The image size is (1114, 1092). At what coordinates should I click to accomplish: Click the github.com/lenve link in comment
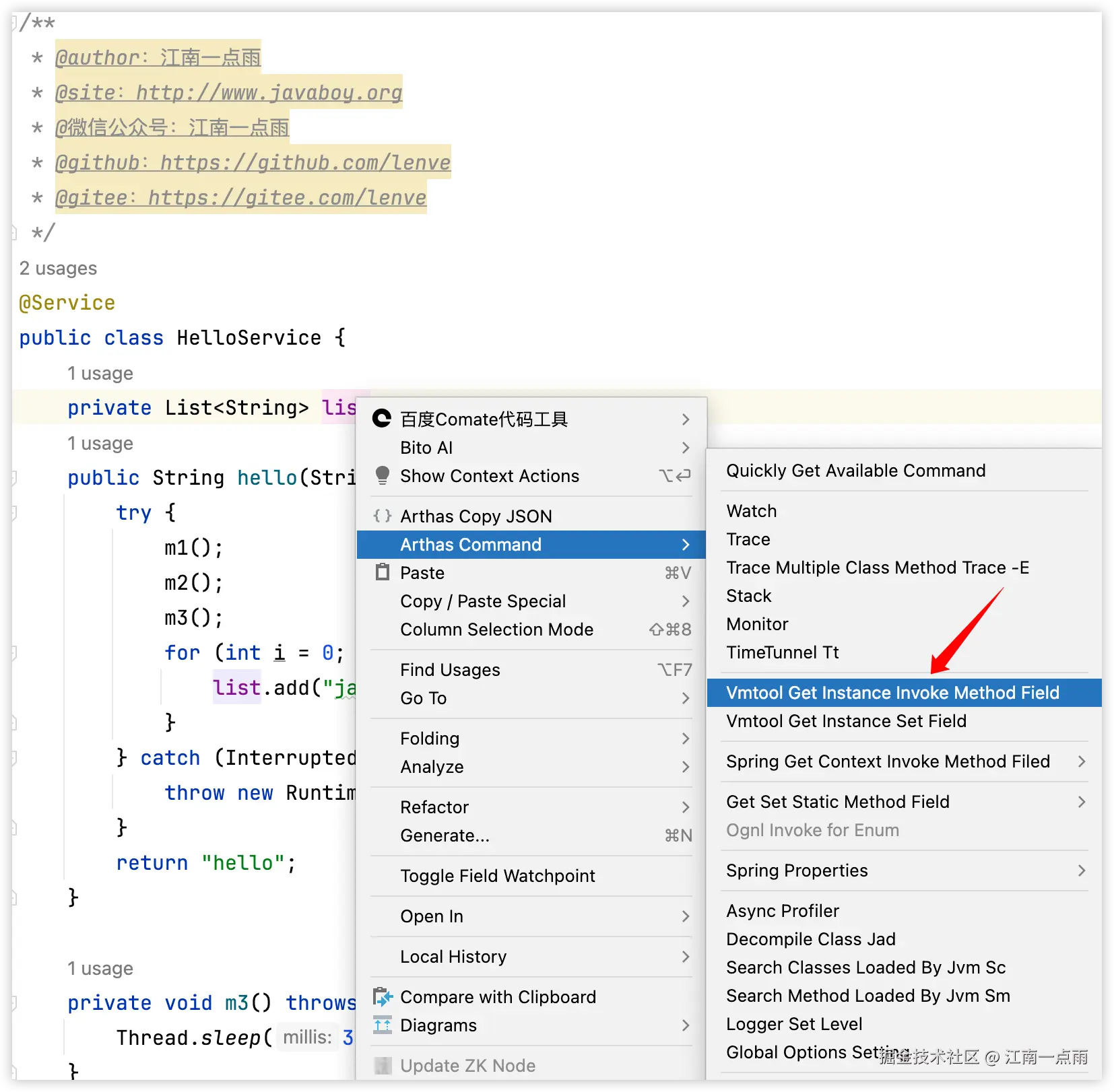tap(305, 162)
